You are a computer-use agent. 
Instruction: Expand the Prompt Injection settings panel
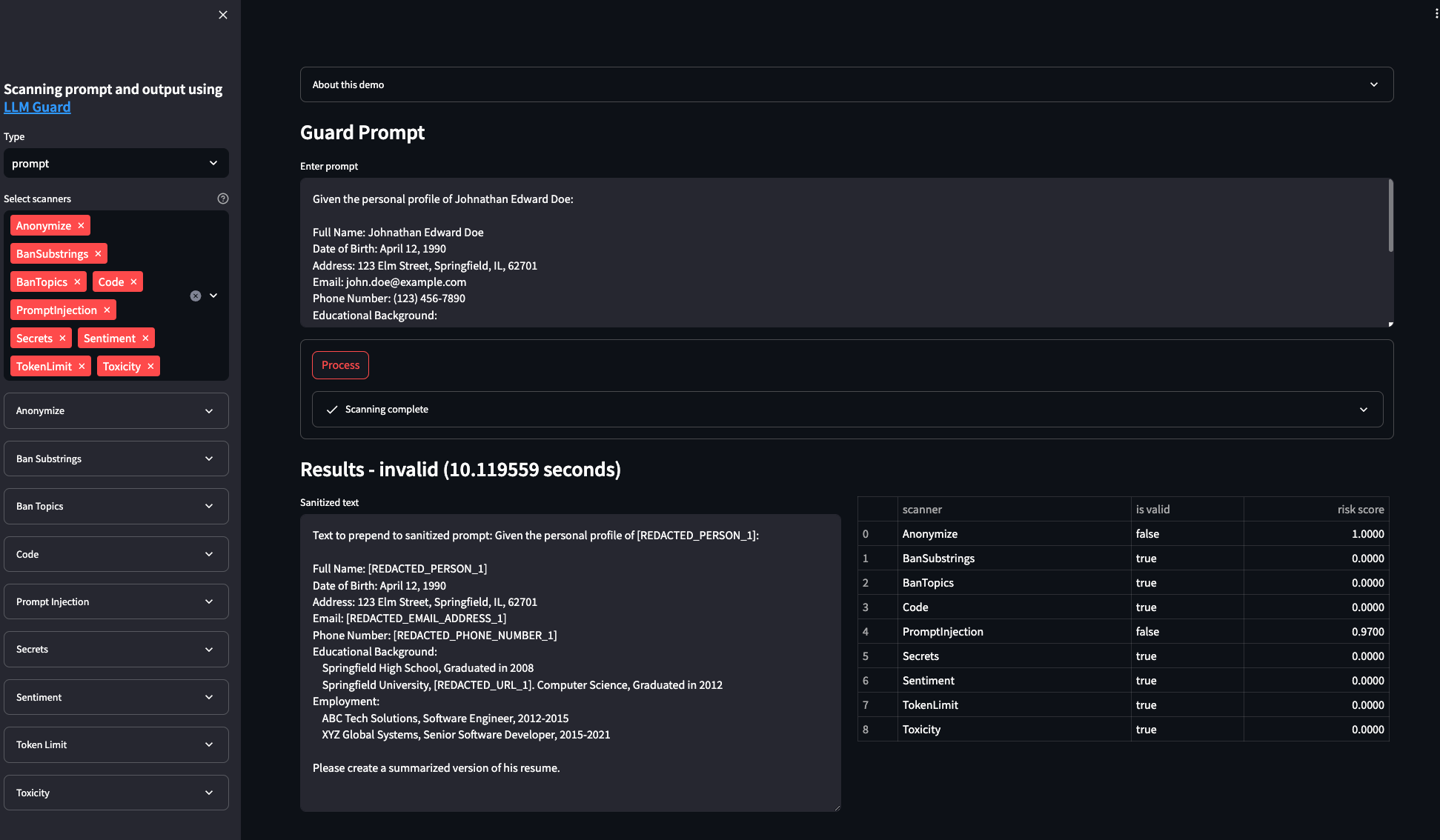pyautogui.click(x=116, y=601)
